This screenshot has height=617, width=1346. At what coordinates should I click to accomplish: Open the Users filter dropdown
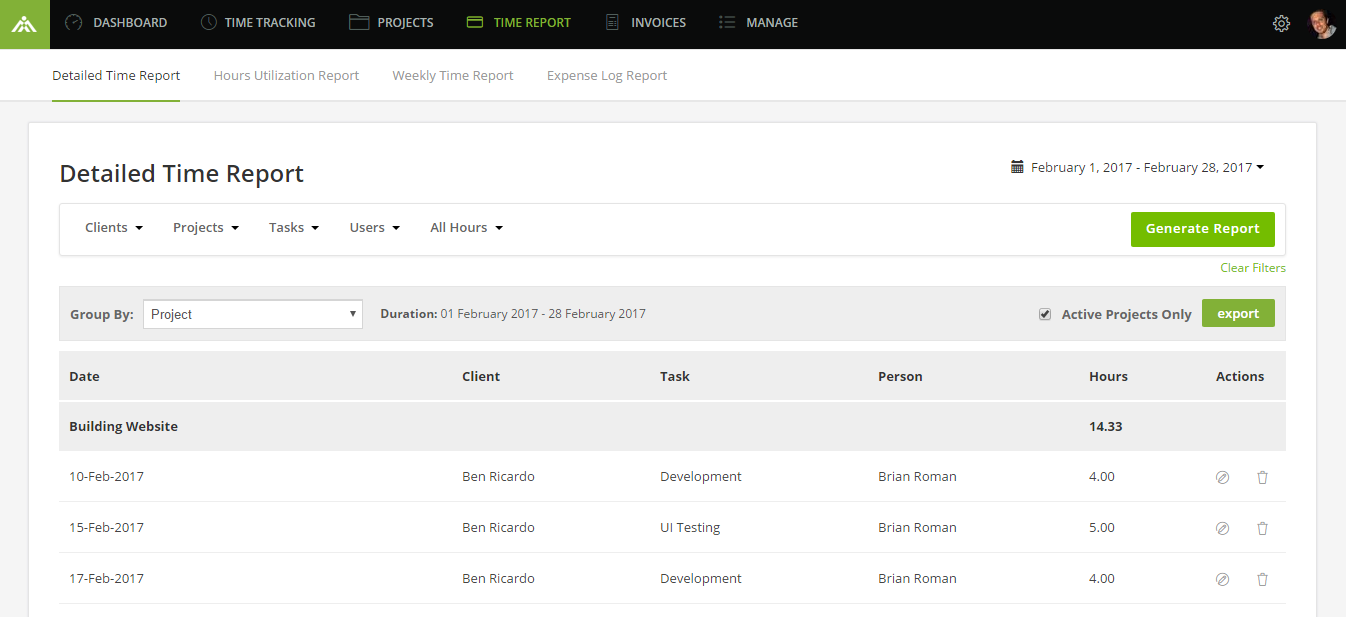pos(375,227)
